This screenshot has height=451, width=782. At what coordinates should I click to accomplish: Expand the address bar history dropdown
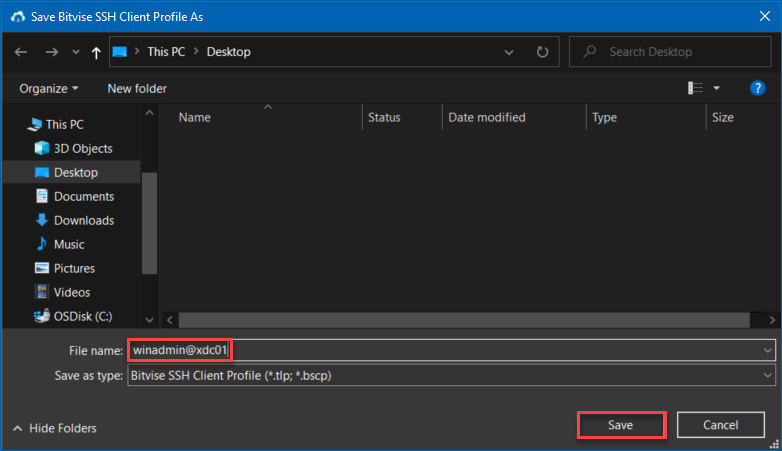coord(509,52)
